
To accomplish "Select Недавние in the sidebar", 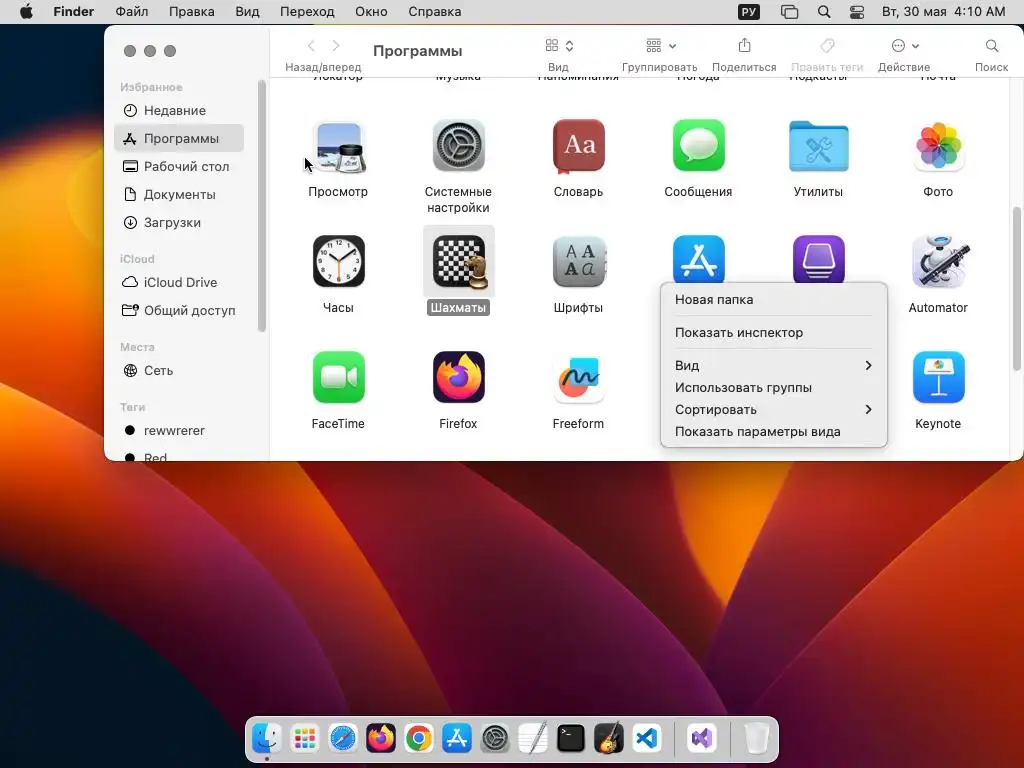I will (x=179, y=110).
